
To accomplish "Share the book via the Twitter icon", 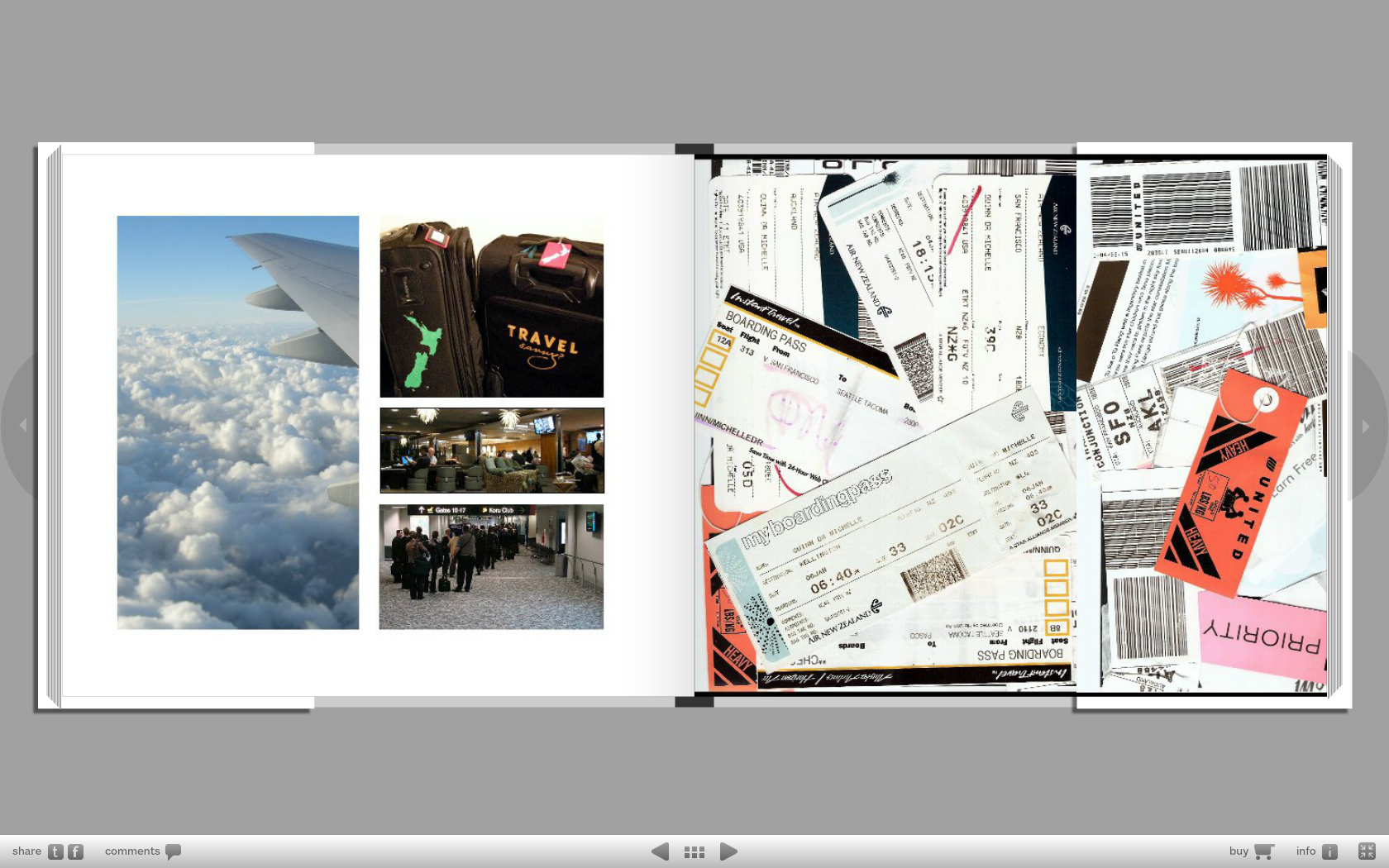I will pyautogui.click(x=55, y=851).
